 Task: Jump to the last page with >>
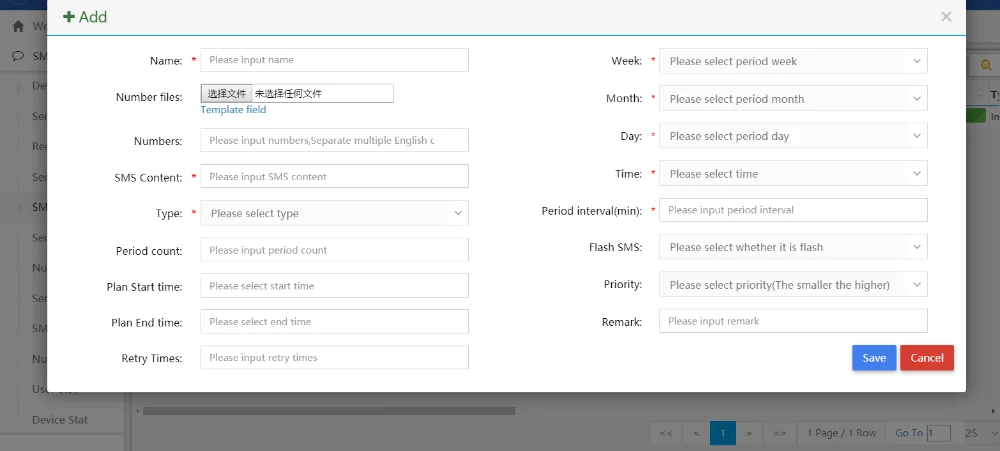(x=780, y=433)
